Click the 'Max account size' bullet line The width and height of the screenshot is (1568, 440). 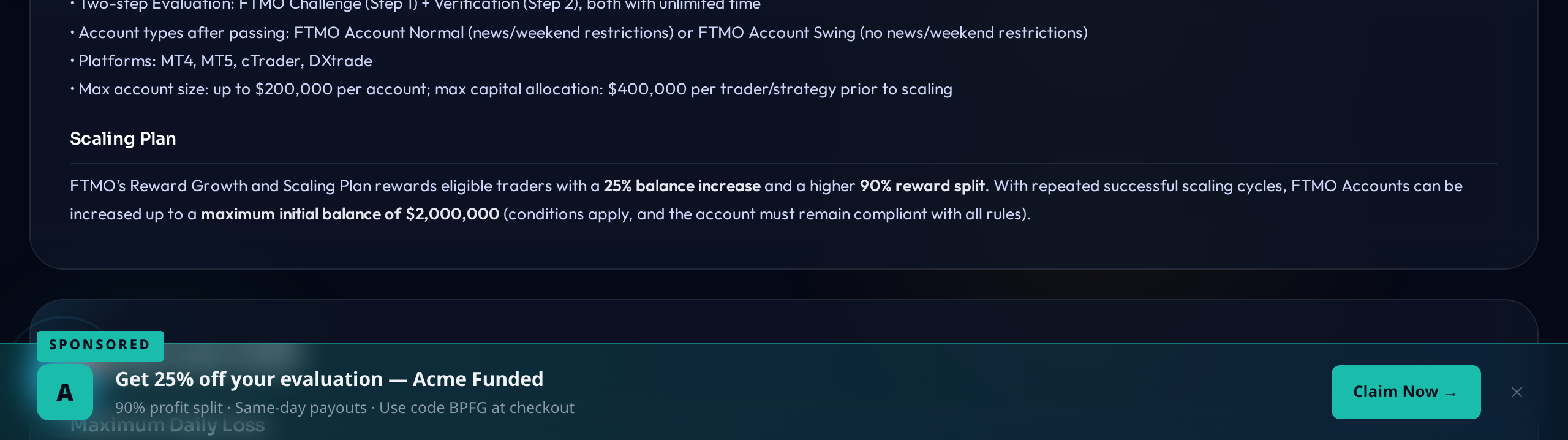pyautogui.click(x=514, y=89)
